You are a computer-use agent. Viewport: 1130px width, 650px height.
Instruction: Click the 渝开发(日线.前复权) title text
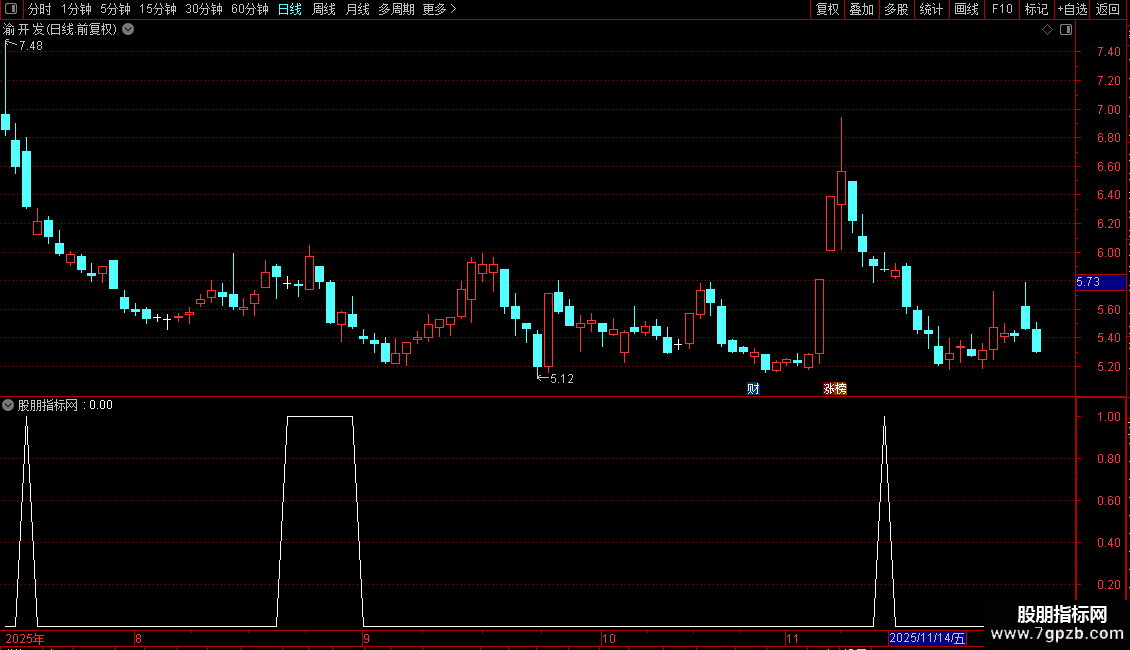tap(60, 30)
